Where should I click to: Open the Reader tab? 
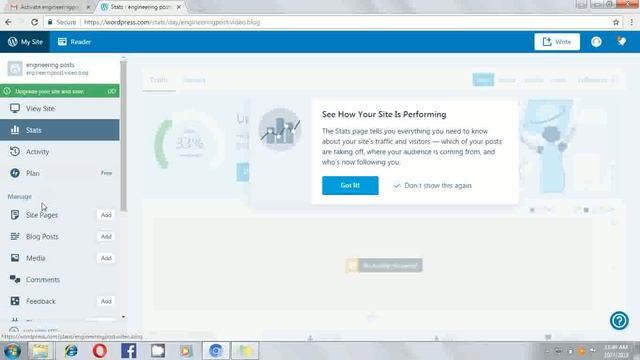[x=74, y=42]
